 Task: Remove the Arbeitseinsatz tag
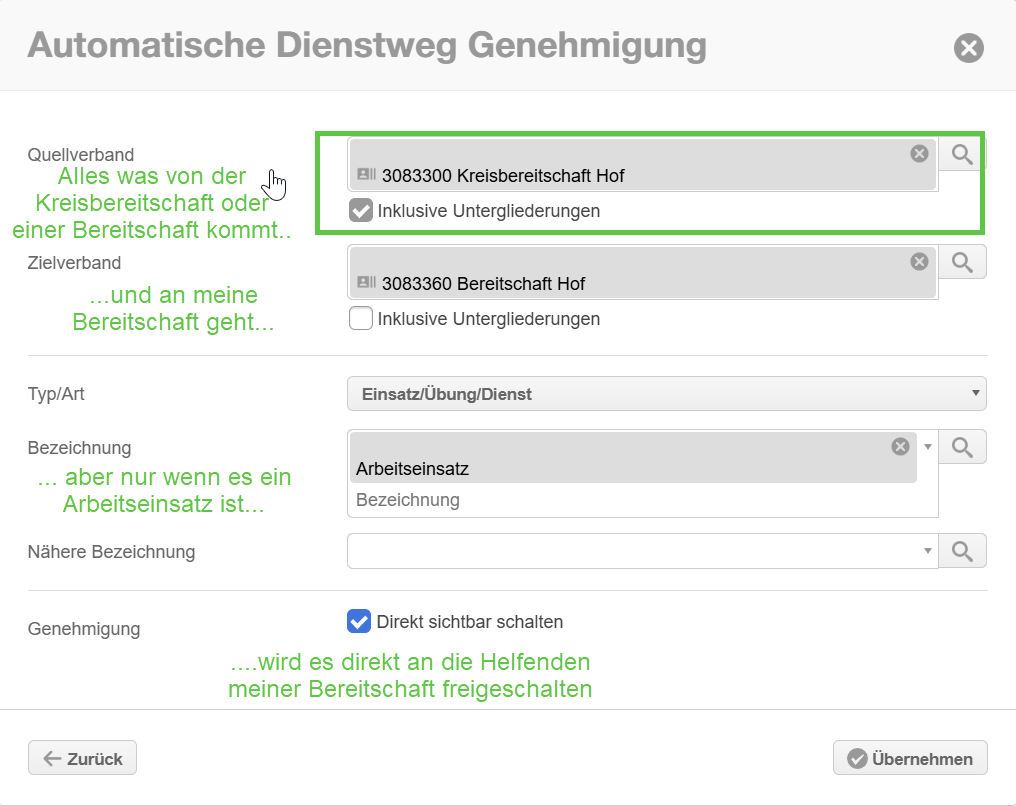point(900,446)
